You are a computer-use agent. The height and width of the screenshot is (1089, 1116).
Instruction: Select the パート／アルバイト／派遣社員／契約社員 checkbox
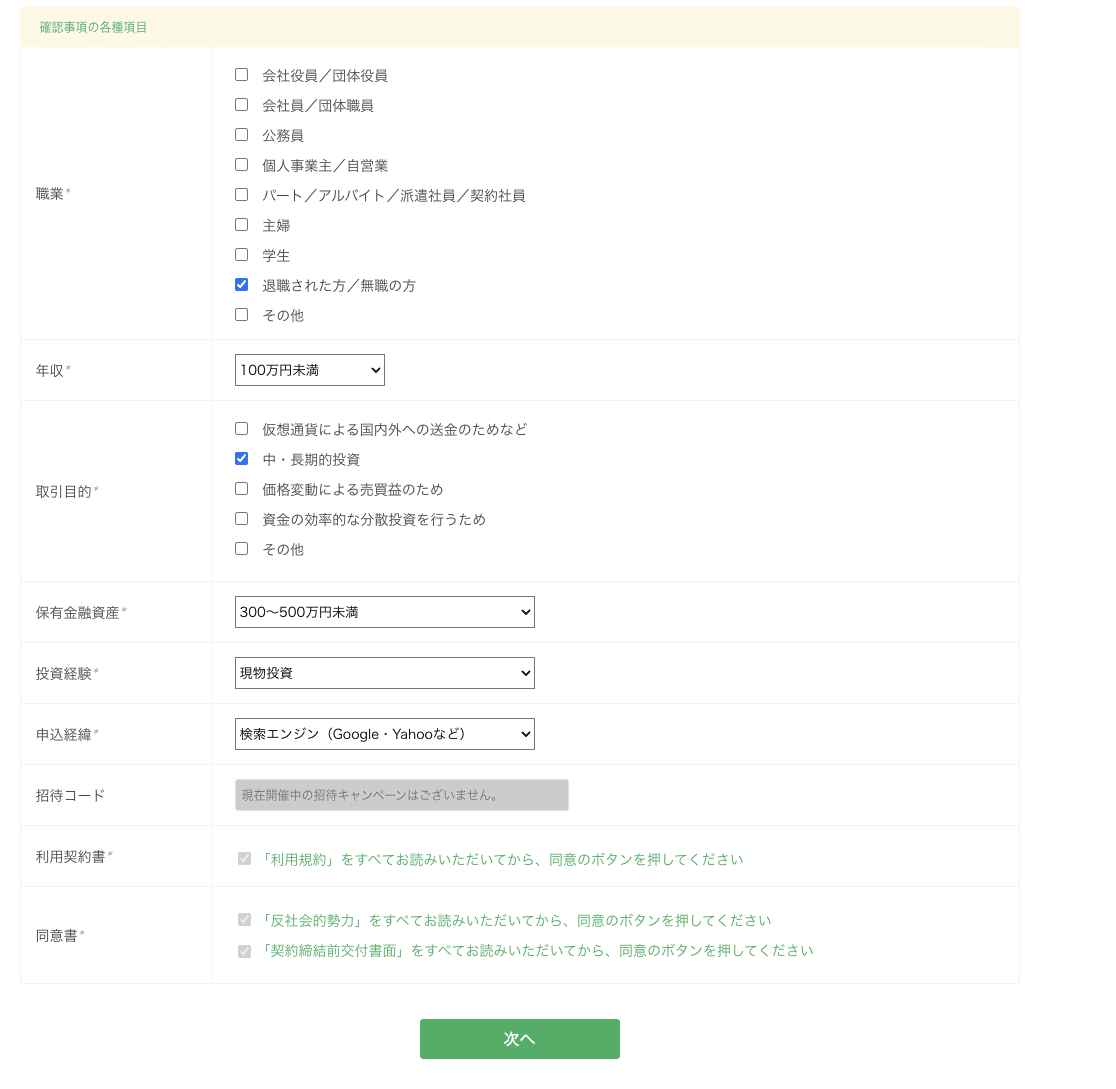click(241, 194)
